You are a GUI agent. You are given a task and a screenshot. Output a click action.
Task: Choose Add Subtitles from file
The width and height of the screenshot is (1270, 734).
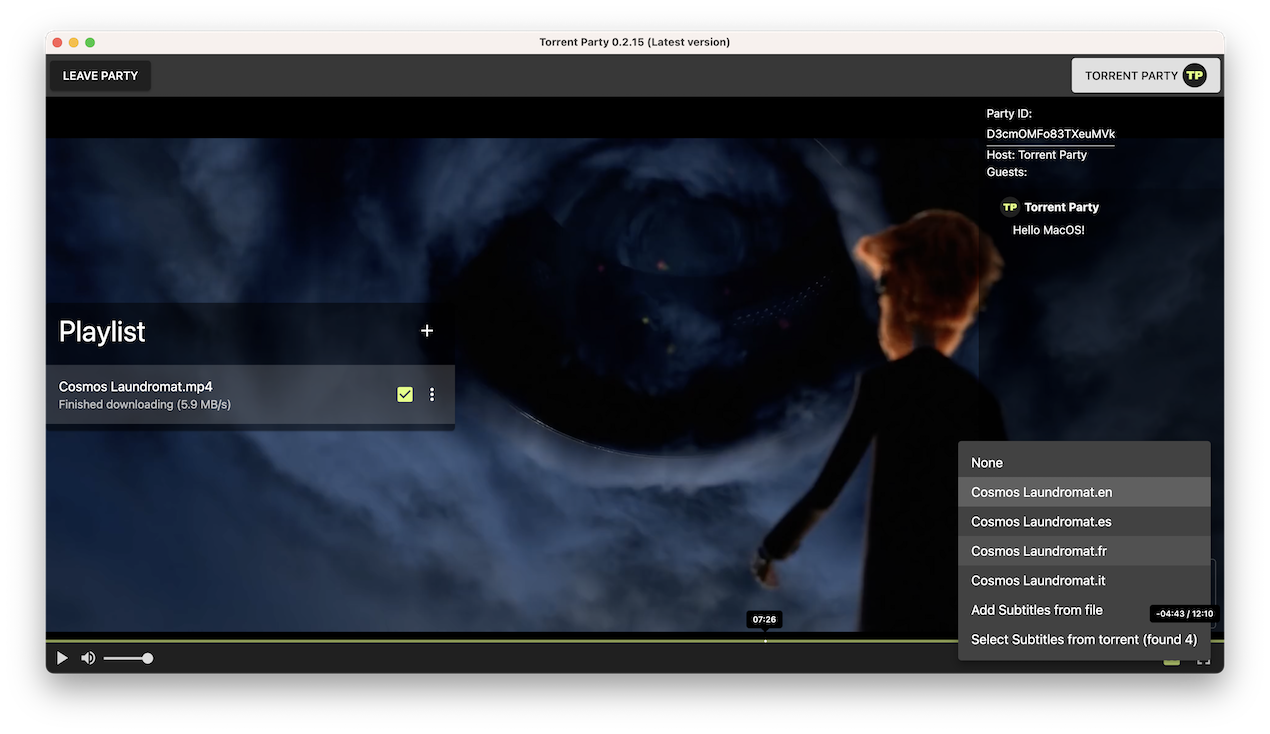coord(1084,610)
